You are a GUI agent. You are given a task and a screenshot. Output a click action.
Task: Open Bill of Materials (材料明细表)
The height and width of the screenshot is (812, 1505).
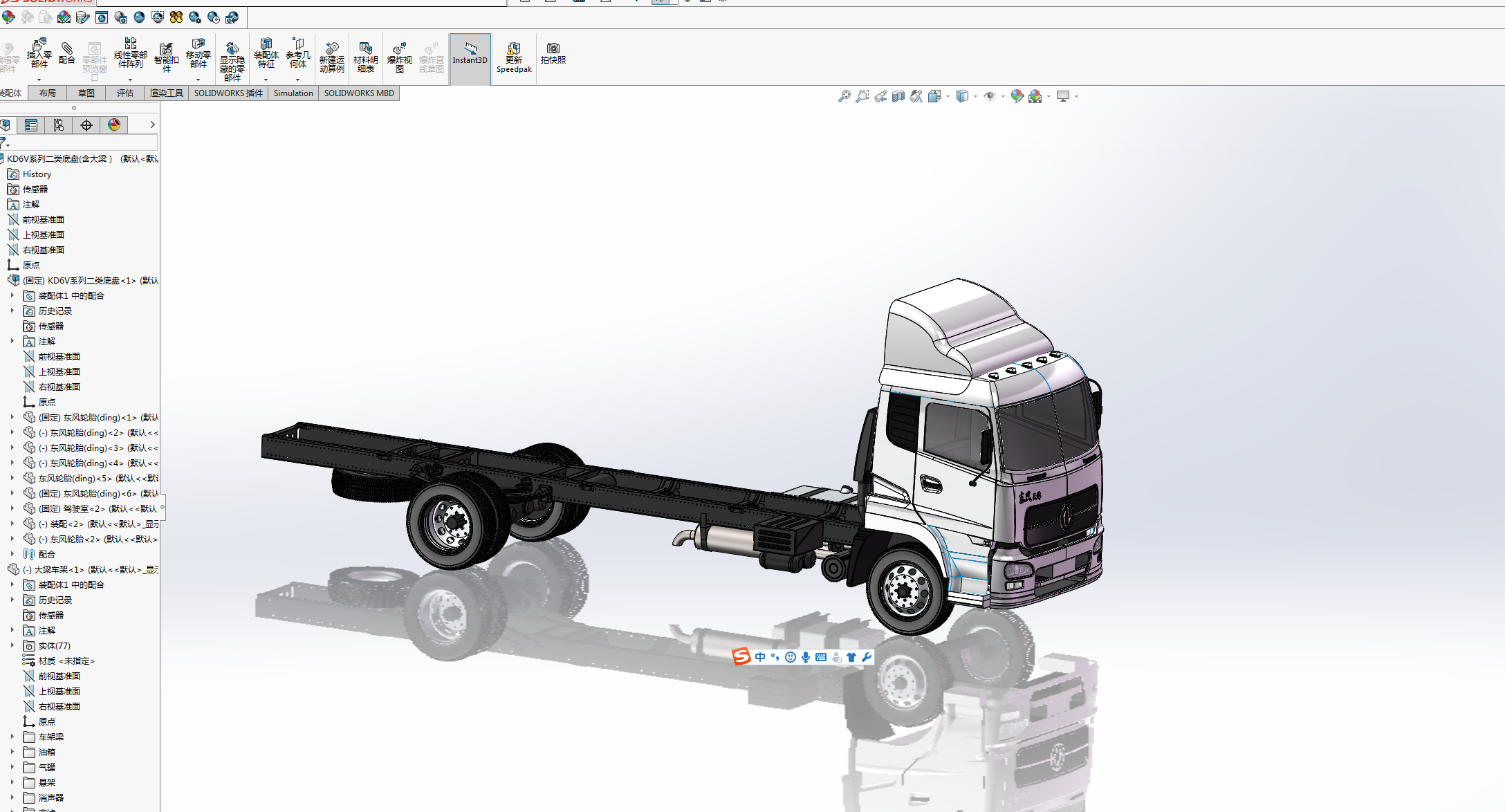(366, 57)
